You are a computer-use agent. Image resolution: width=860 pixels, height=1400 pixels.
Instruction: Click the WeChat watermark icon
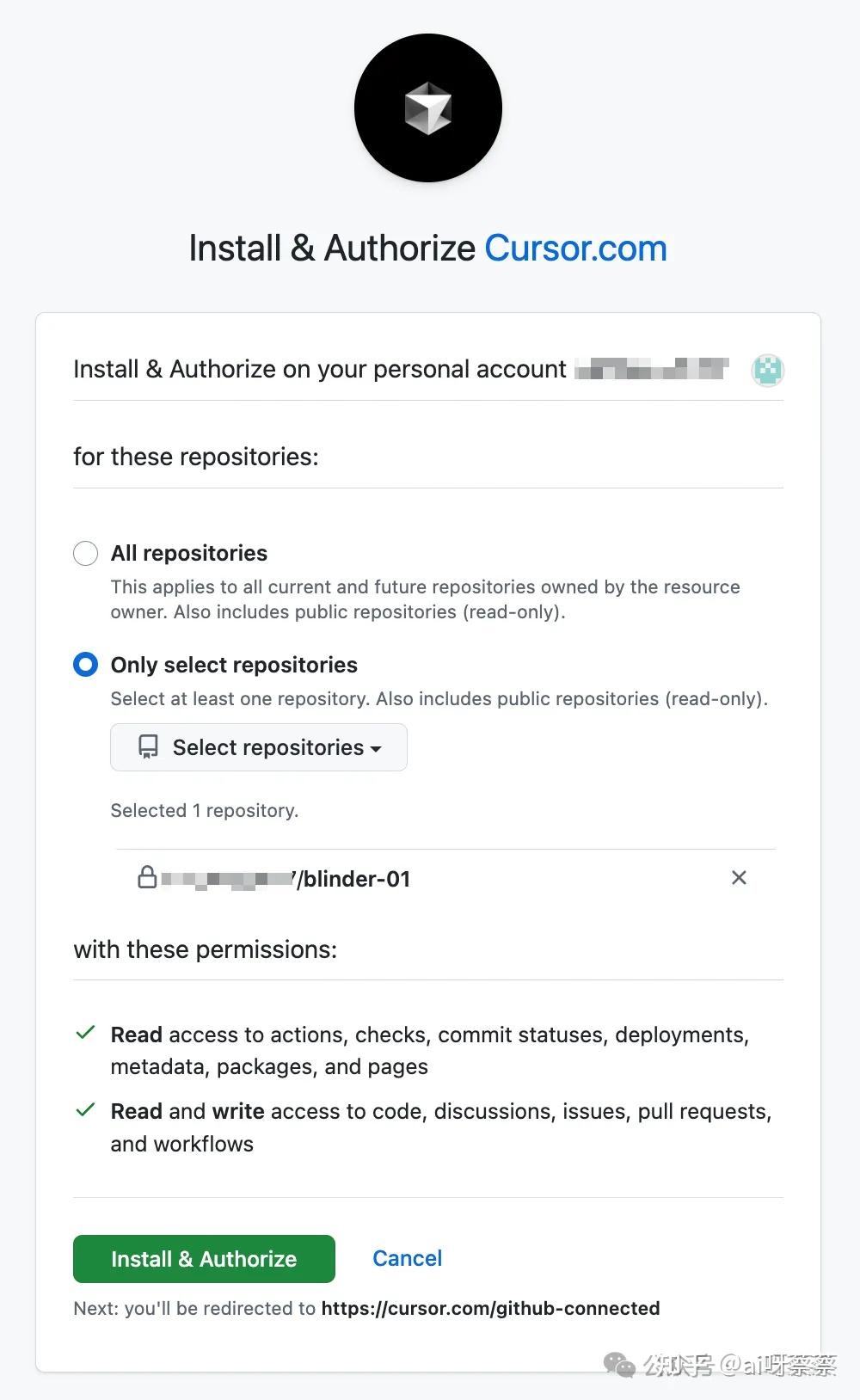[619, 1364]
